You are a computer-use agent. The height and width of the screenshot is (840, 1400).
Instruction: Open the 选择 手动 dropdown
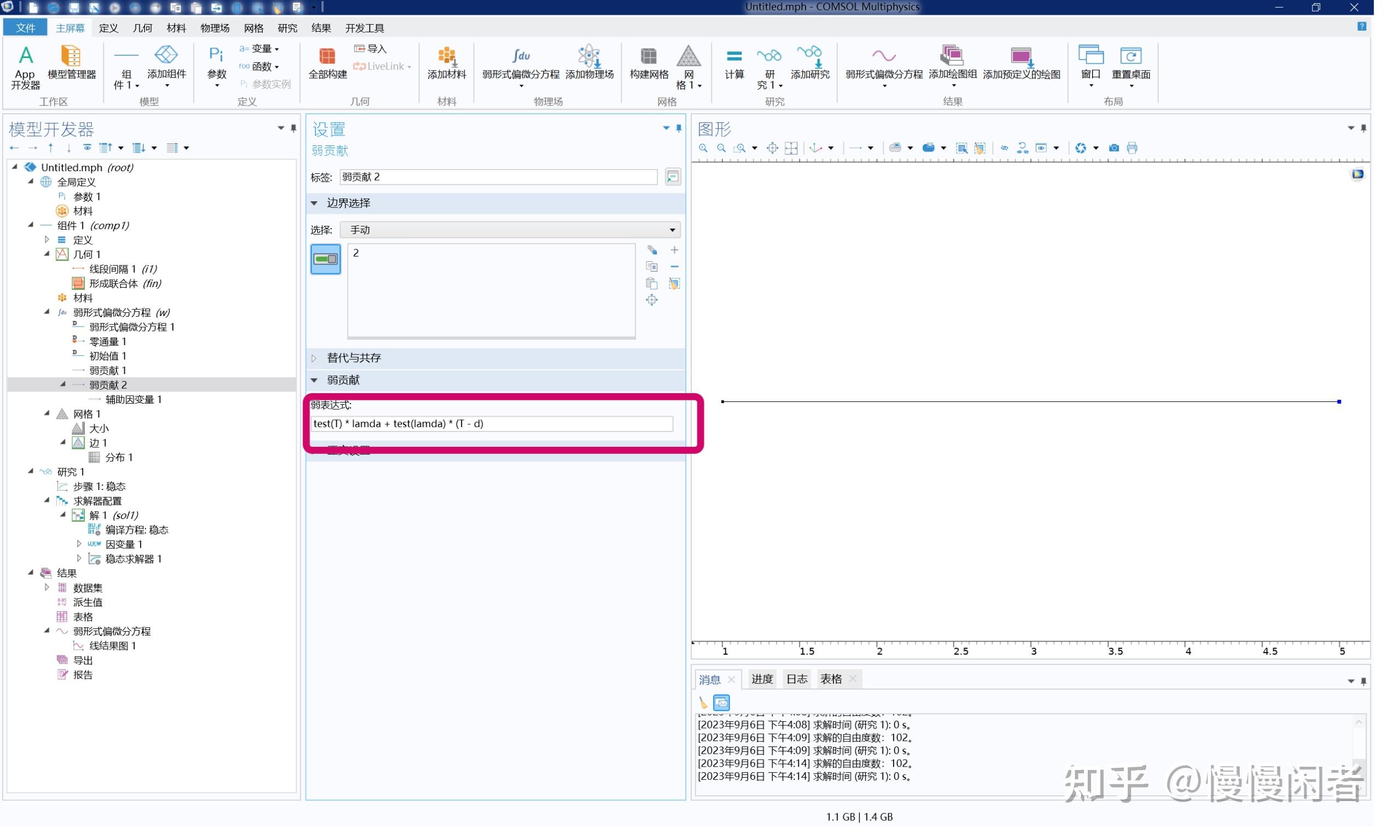pos(510,230)
